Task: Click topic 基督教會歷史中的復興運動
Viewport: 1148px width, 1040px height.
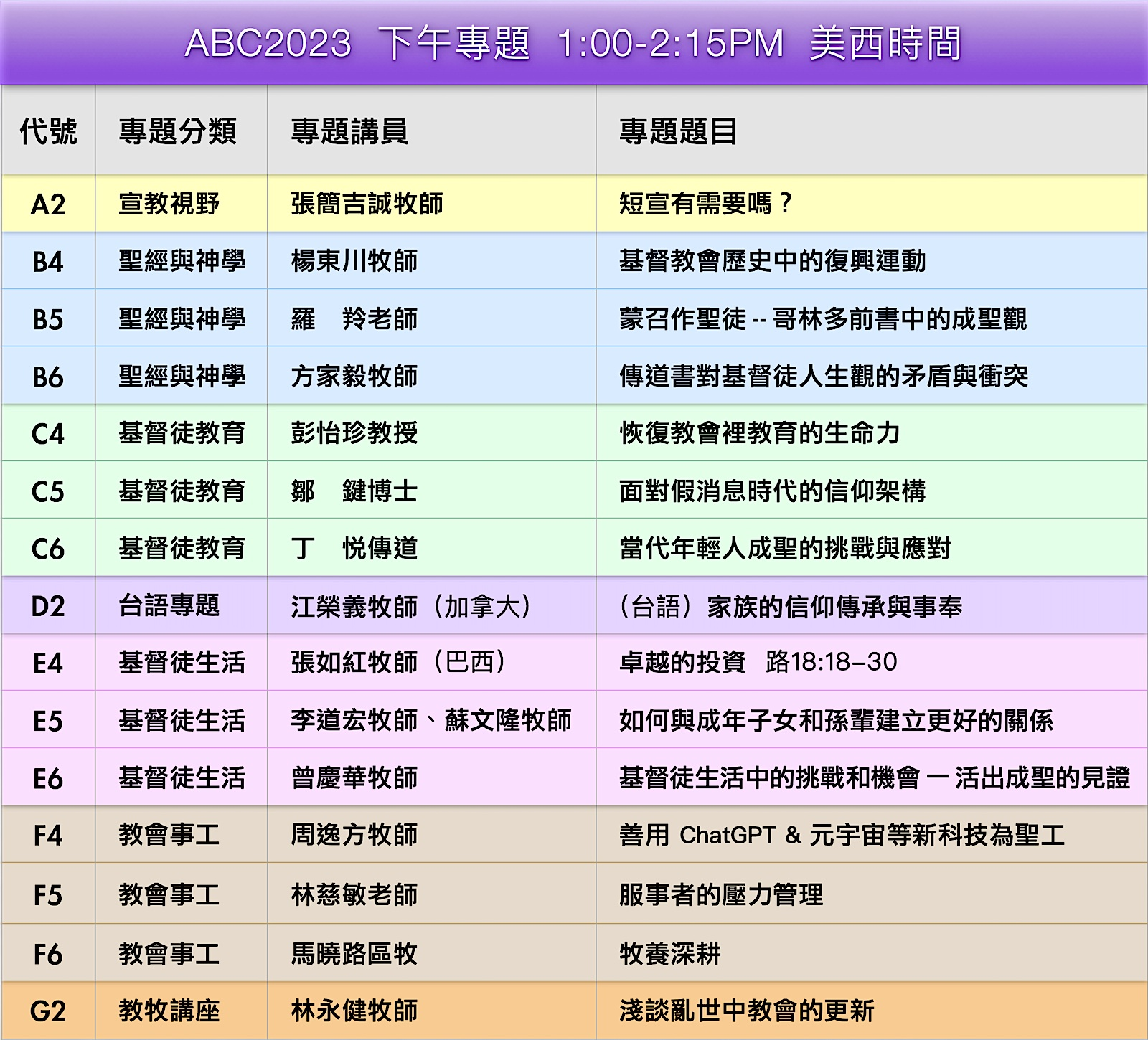Action: (x=772, y=261)
